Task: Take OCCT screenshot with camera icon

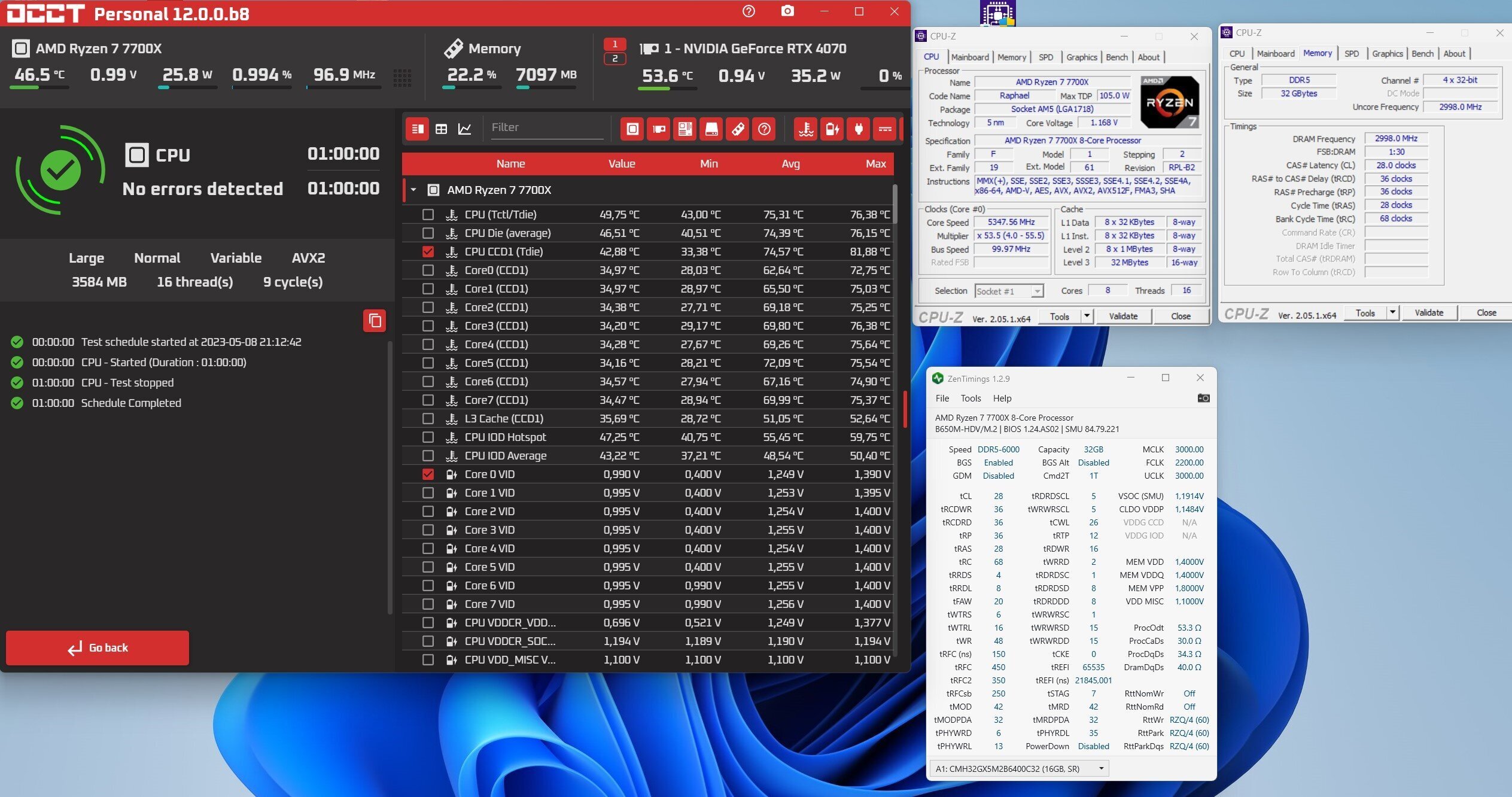Action: 787,11
